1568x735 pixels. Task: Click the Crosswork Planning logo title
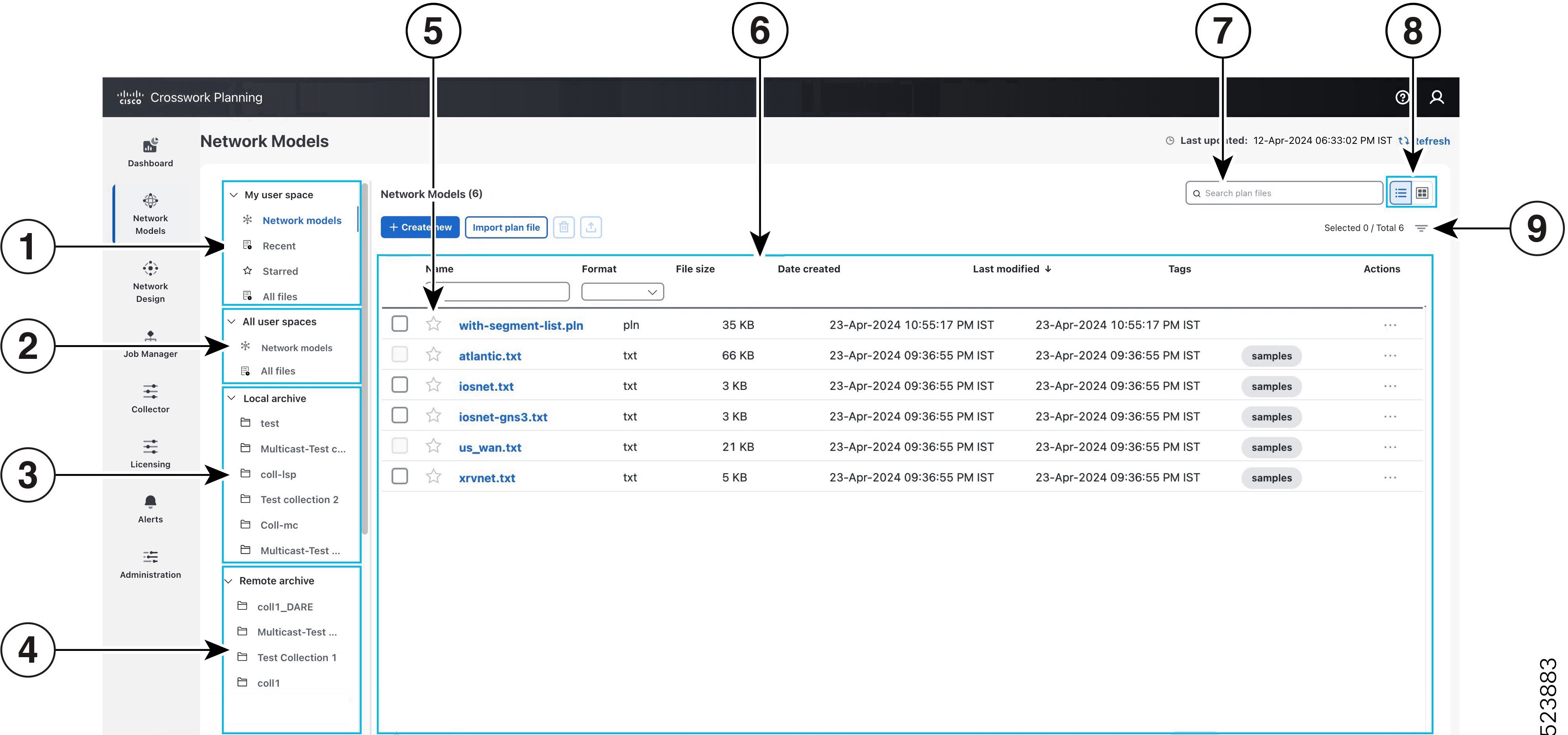[190, 97]
